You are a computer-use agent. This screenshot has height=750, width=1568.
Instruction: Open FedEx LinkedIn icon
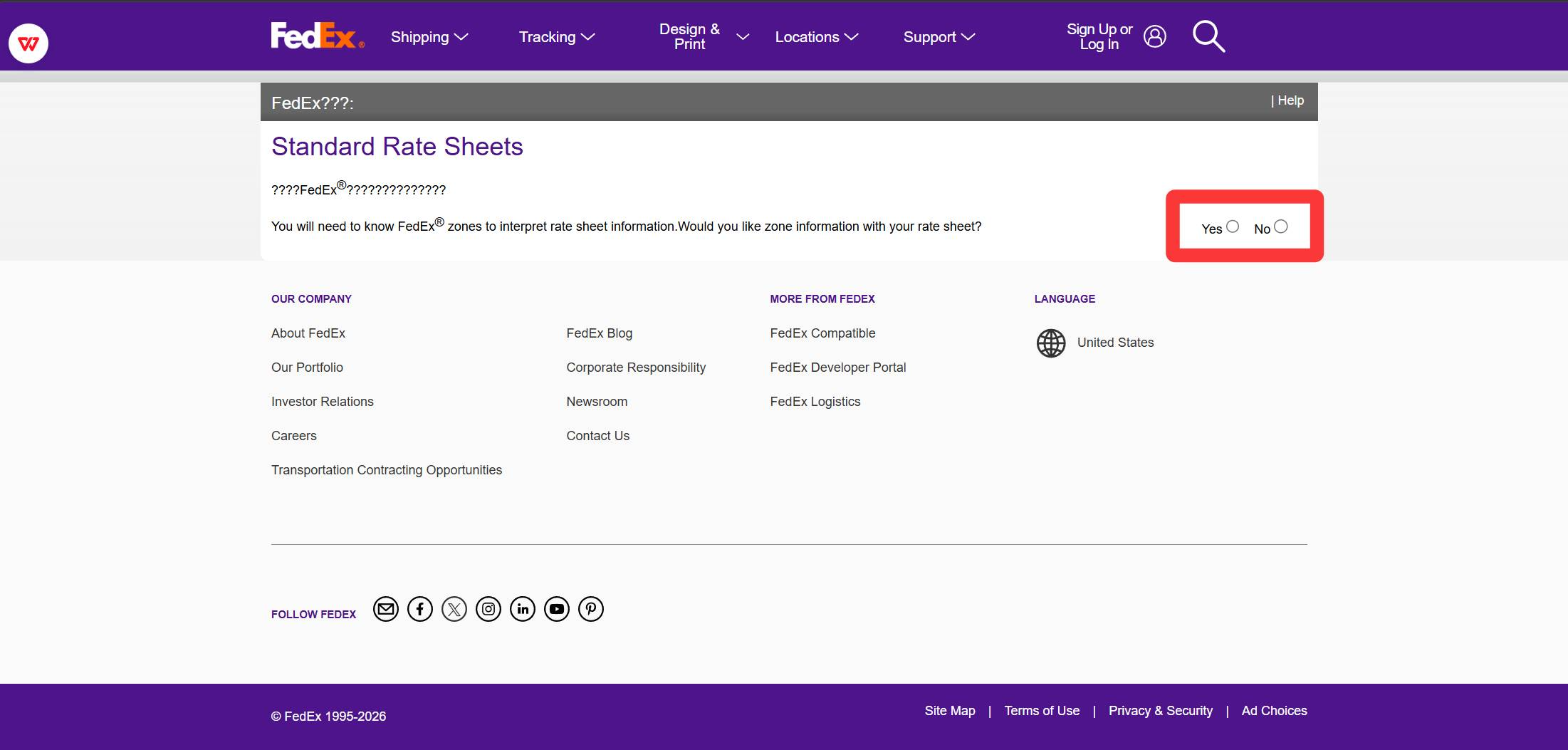(x=523, y=609)
